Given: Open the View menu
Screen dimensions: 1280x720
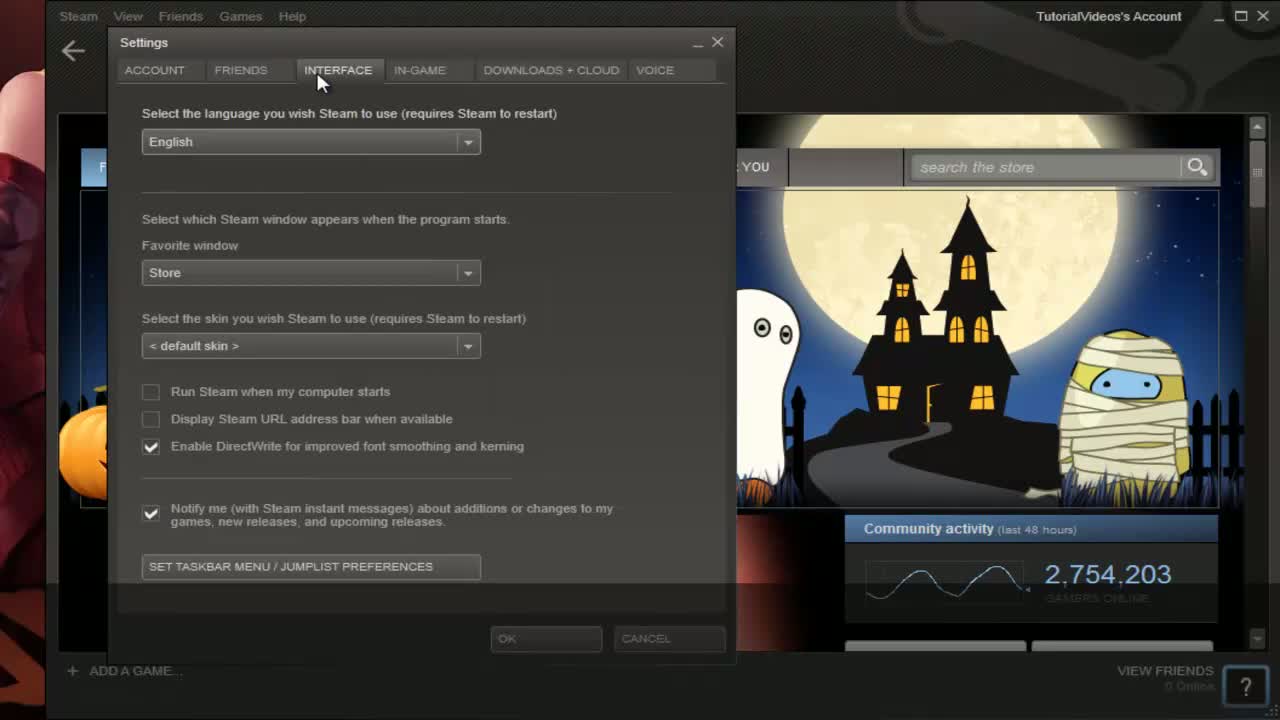Looking at the screenshot, I should pyautogui.click(x=128, y=16).
